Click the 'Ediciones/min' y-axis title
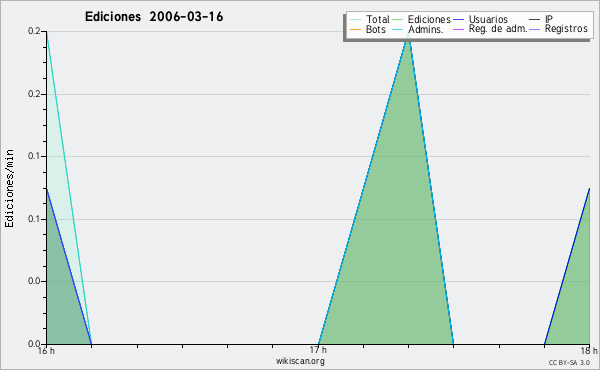This screenshot has width=600, height=370. [9, 188]
